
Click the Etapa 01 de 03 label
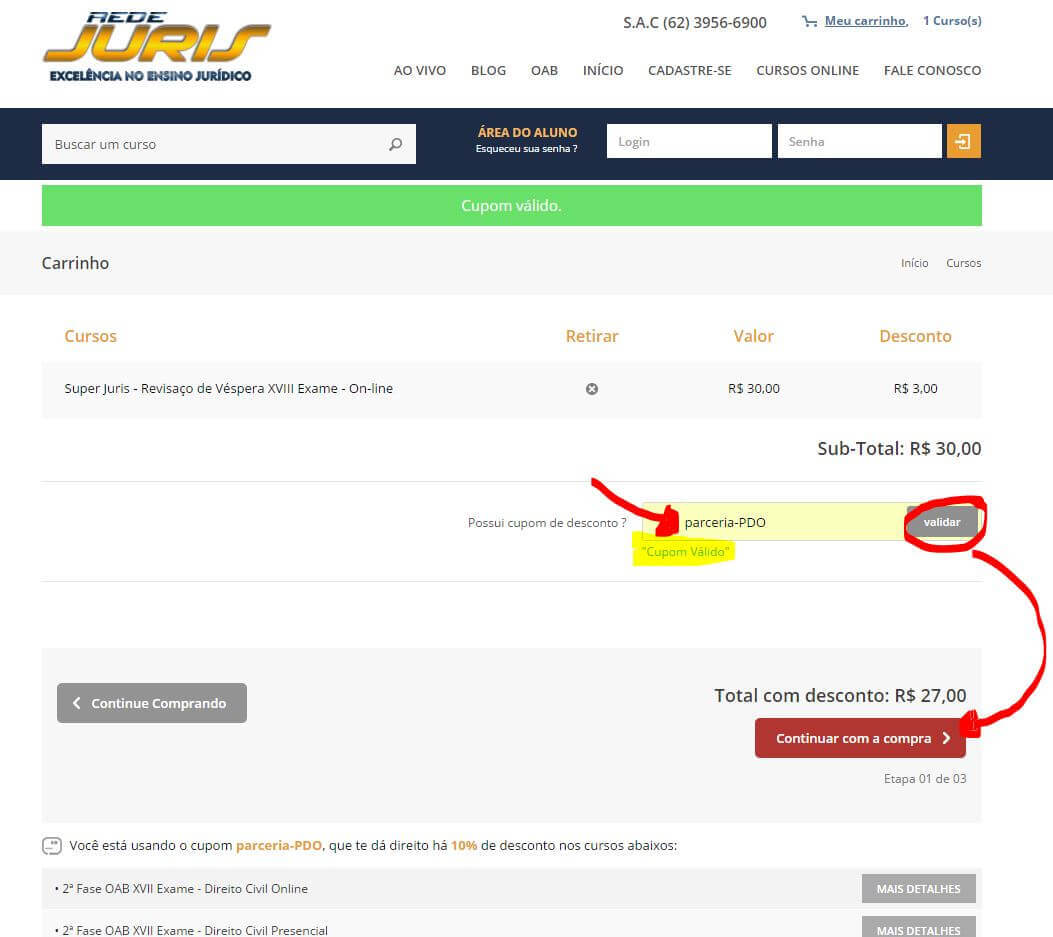925,778
